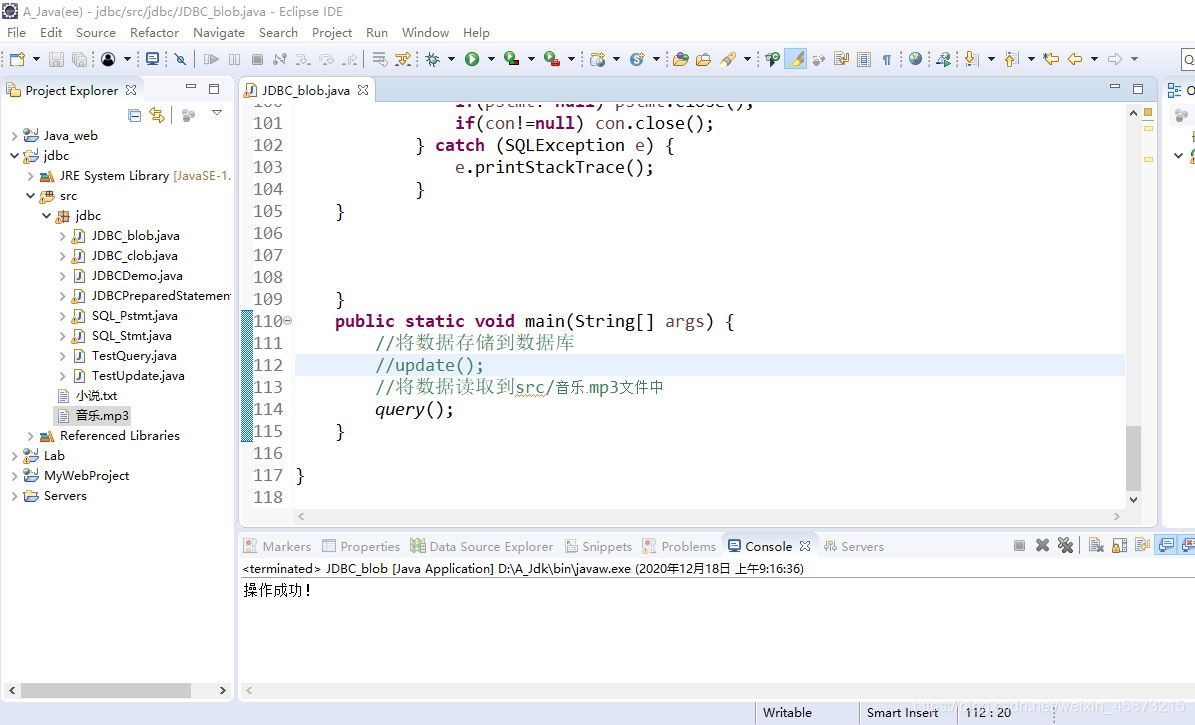
Task: Click the Search flashlight toolbar icon
Action: click(x=729, y=59)
